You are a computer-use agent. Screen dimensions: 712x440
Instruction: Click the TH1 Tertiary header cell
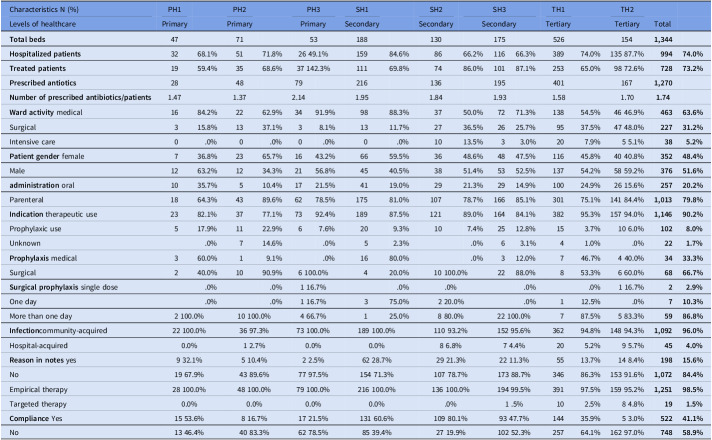tap(558, 24)
